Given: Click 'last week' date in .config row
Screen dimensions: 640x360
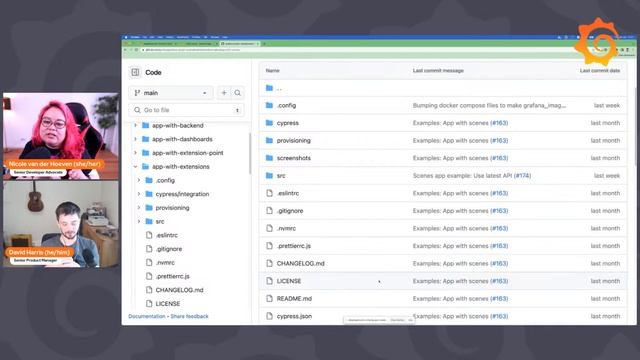Looking at the screenshot, I should point(607,105).
